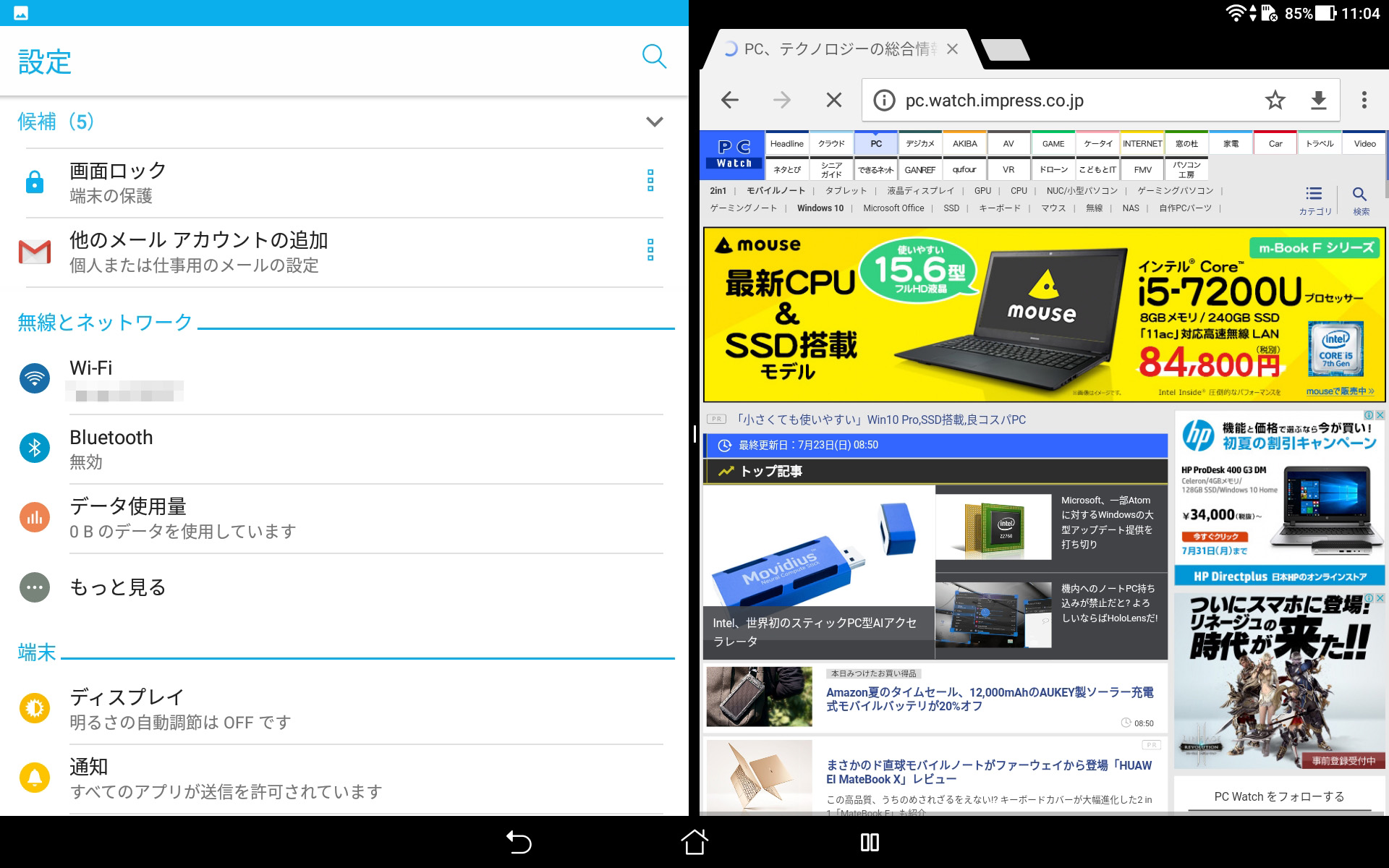Open Wi-Fi row in 無線とネットワーク
The height and width of the screenshot is (868, 1389).
pos(344,379)
